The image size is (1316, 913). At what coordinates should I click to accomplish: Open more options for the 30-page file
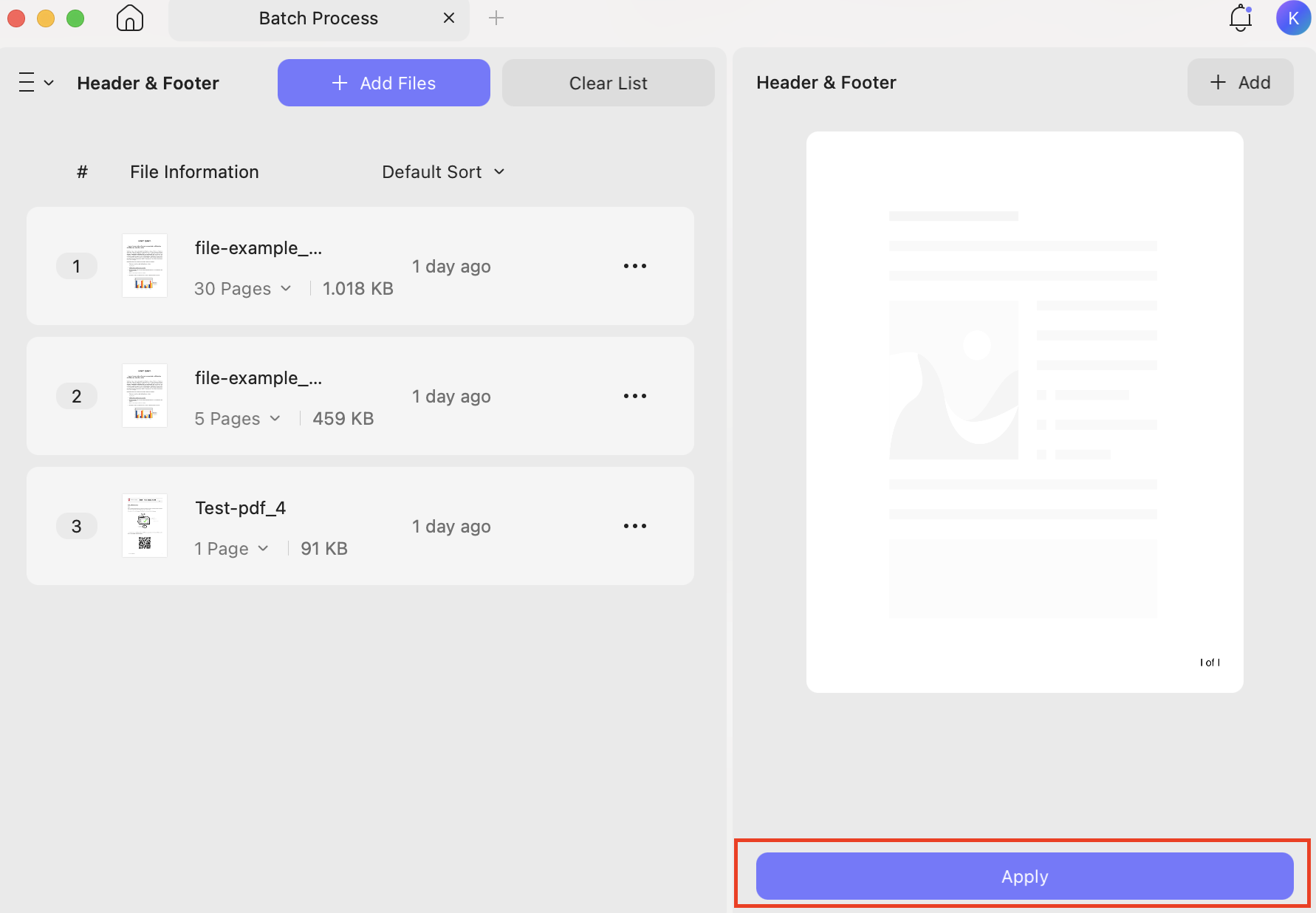[x=634, y=266]
